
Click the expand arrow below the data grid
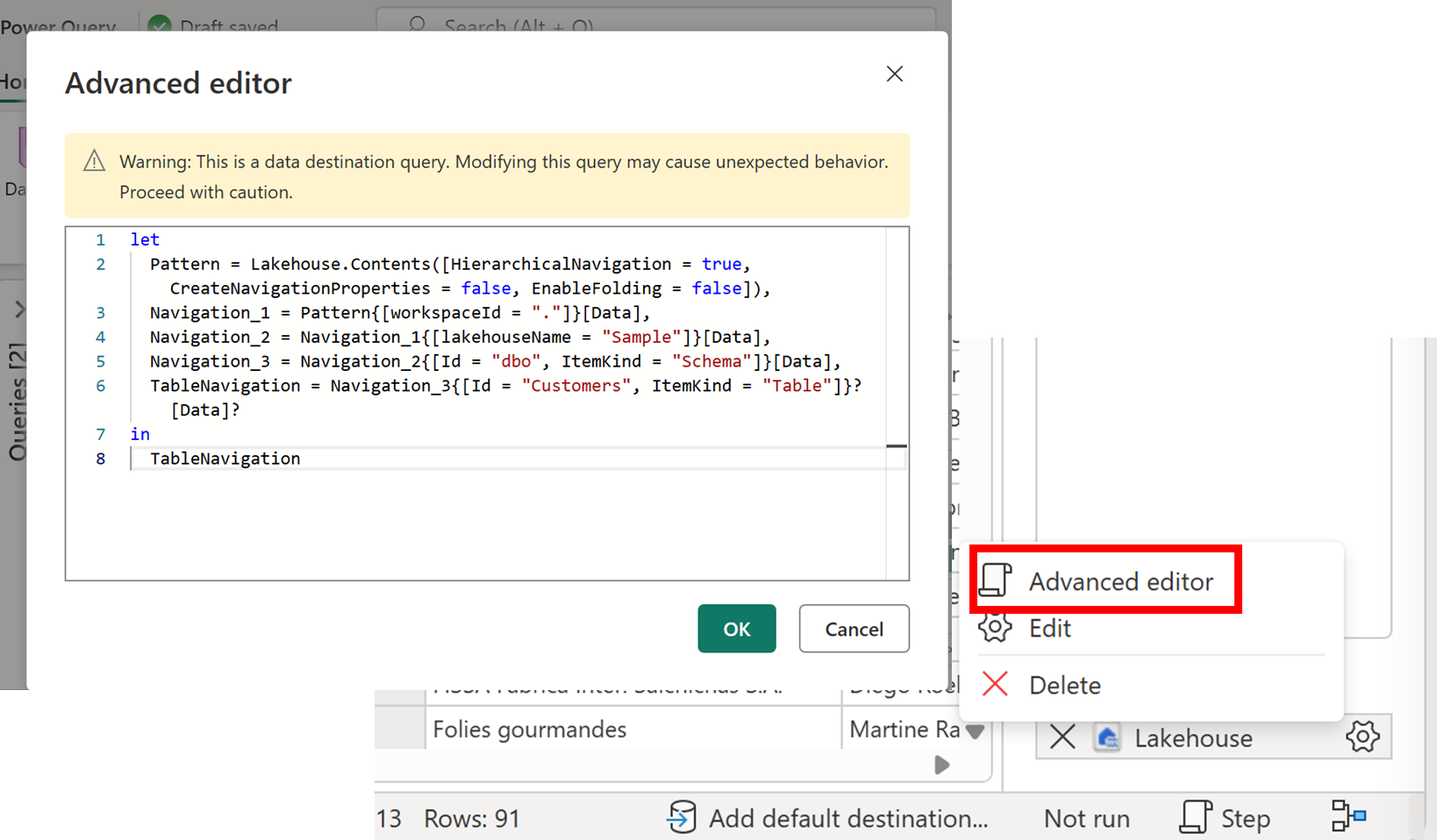(941, 765)
